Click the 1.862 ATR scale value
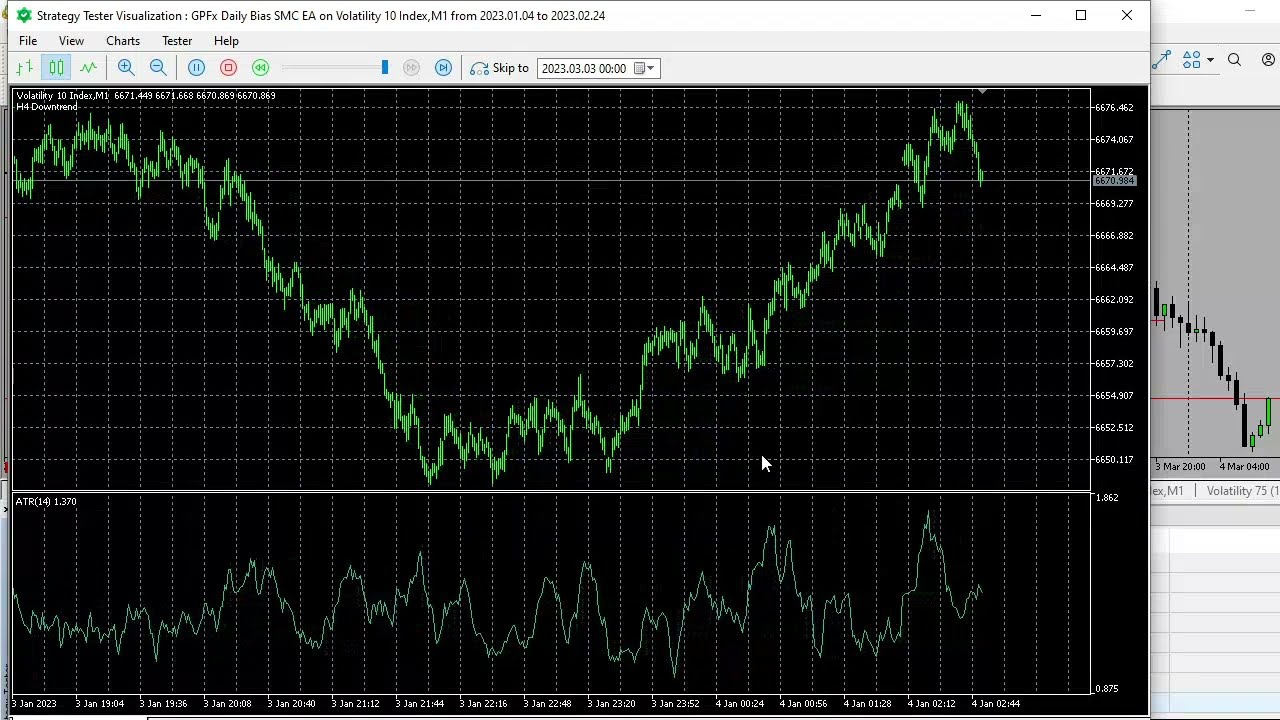The width and height of the screenshot is (1280, 720). point(1106,497)
